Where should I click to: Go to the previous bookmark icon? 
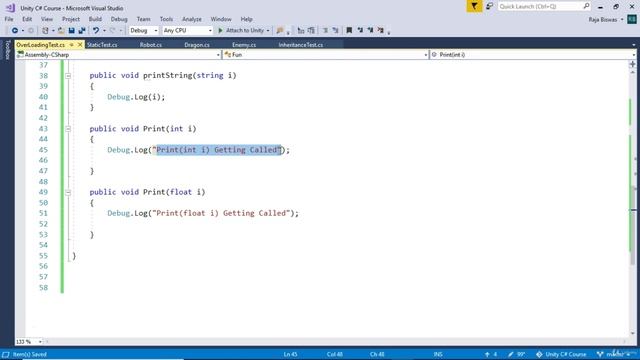click(x=360, y=31)
